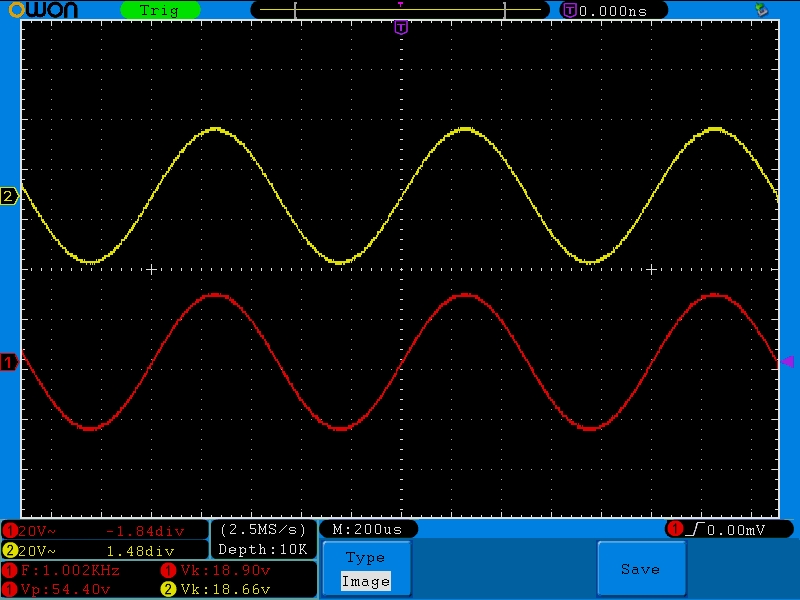Image resolution: width=800 pixels, height=600 pixels.
Task: Click the 1.48div channel 2 offset
Action: [140, 551]
